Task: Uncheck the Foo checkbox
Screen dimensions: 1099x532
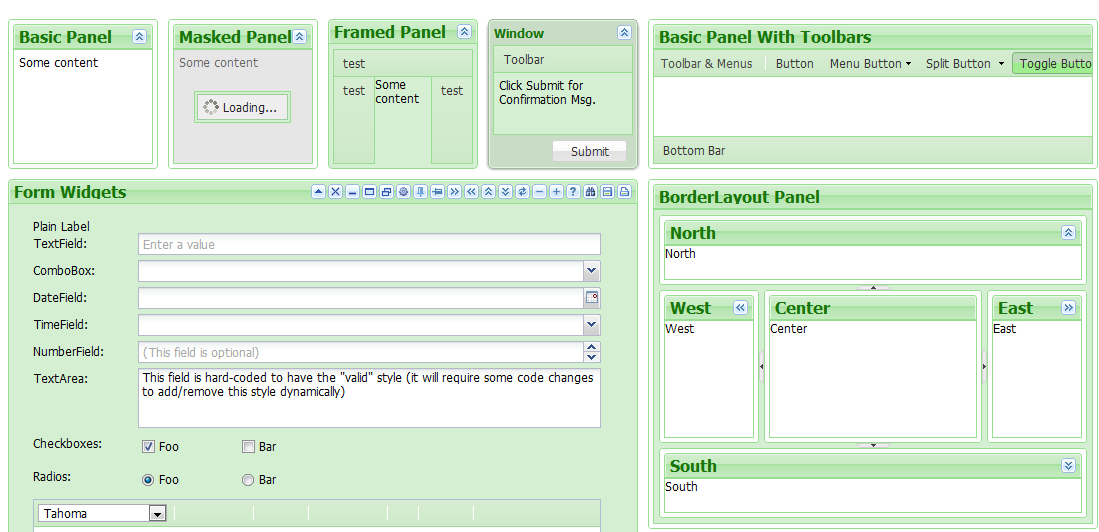Action: [x=148, y=446]
